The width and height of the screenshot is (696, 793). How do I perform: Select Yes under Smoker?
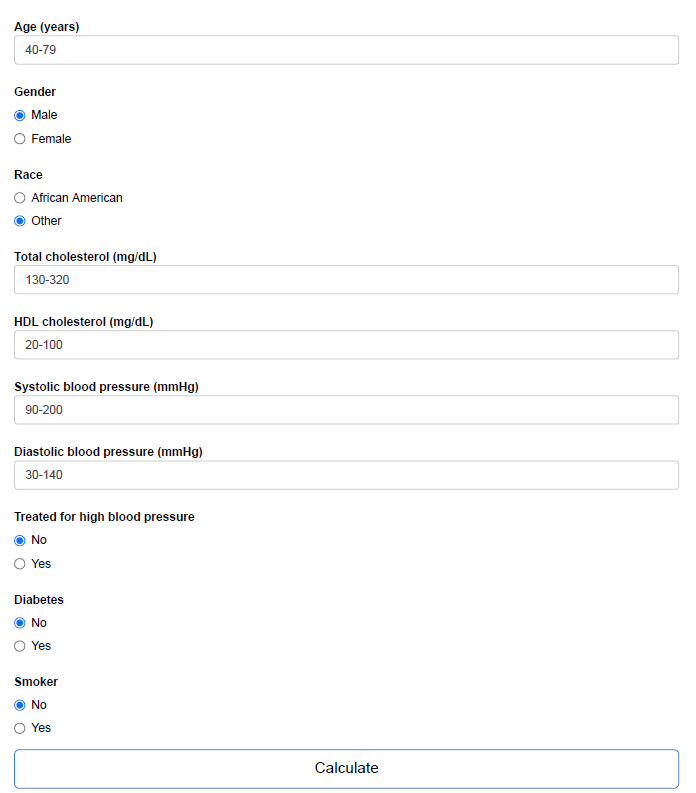pyautogui.click(x=20, y=728)
